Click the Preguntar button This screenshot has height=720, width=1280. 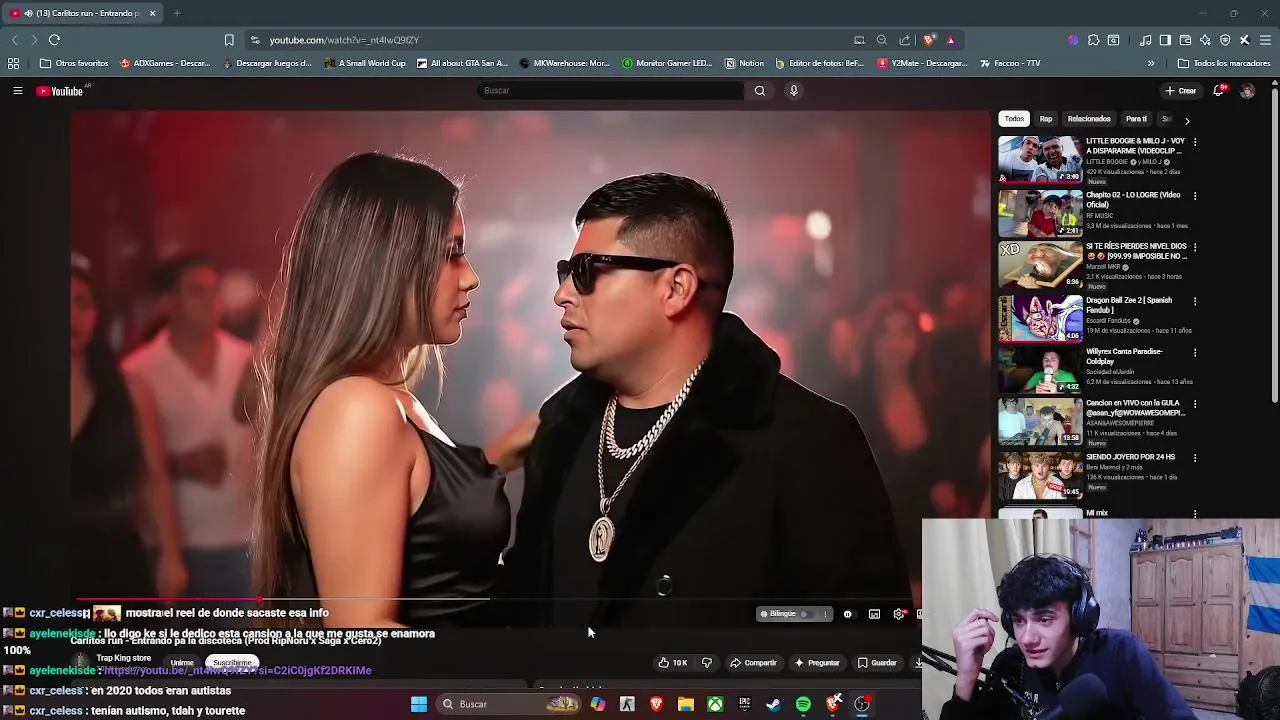[x=817, y=663]
